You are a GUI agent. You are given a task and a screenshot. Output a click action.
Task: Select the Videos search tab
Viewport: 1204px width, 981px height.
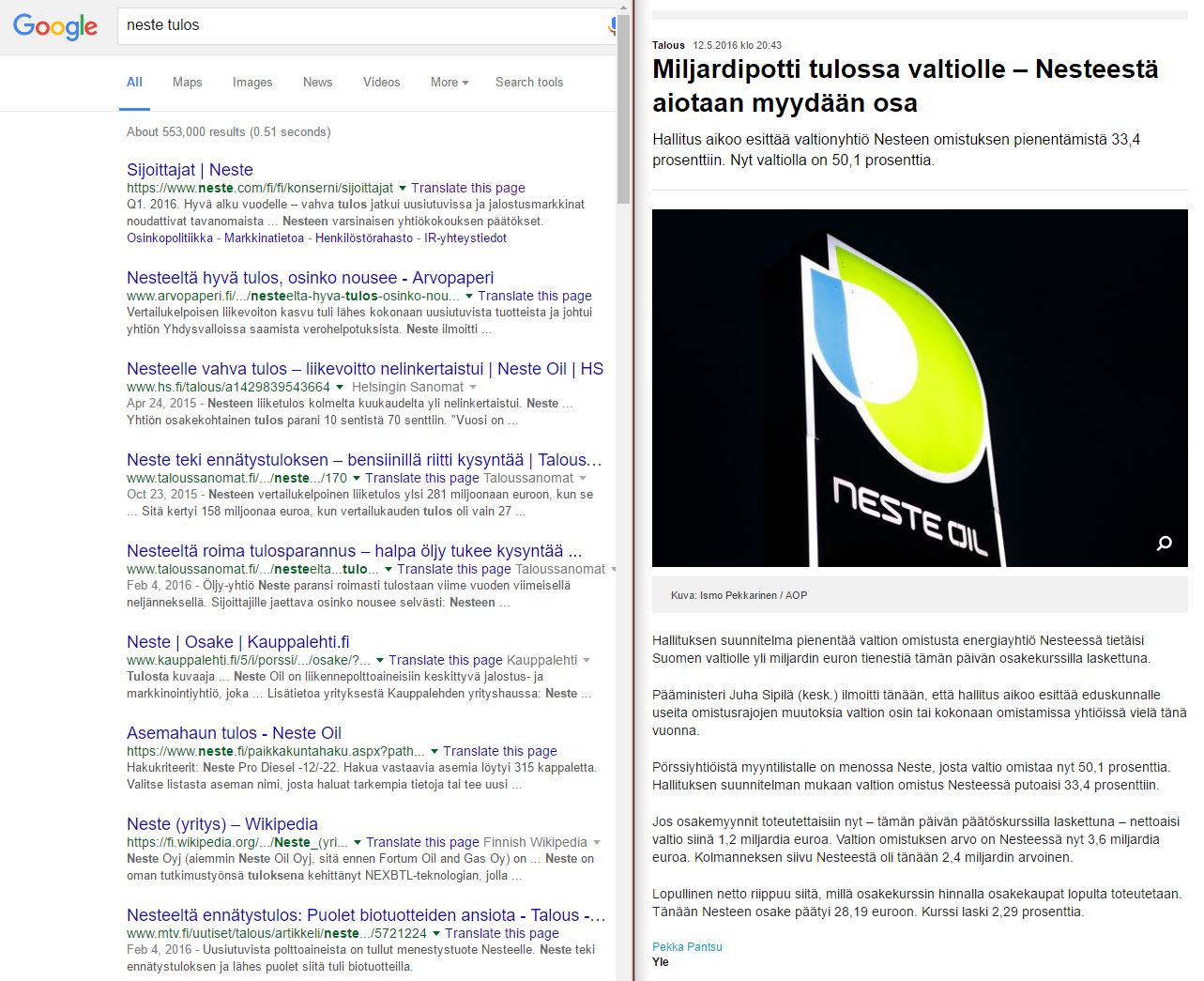coord(381,82)
